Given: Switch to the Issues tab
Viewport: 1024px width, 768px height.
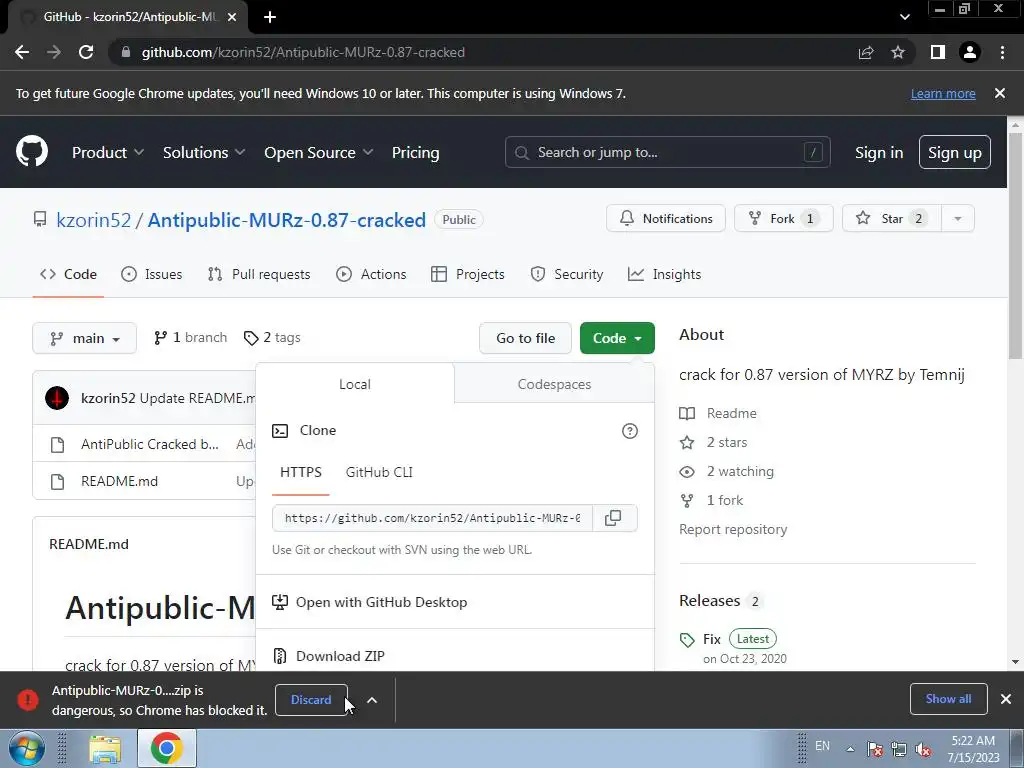Looking at the screenshot, I should (x=152, y=274).
